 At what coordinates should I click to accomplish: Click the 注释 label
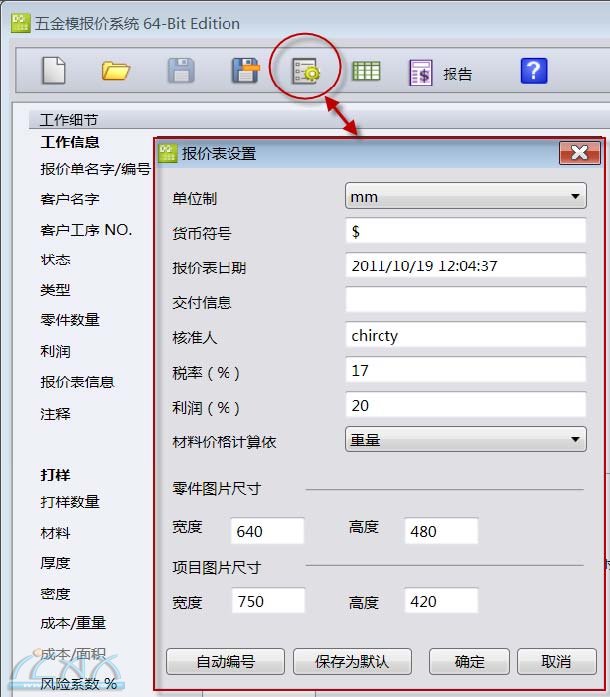[x=55, y=414]
